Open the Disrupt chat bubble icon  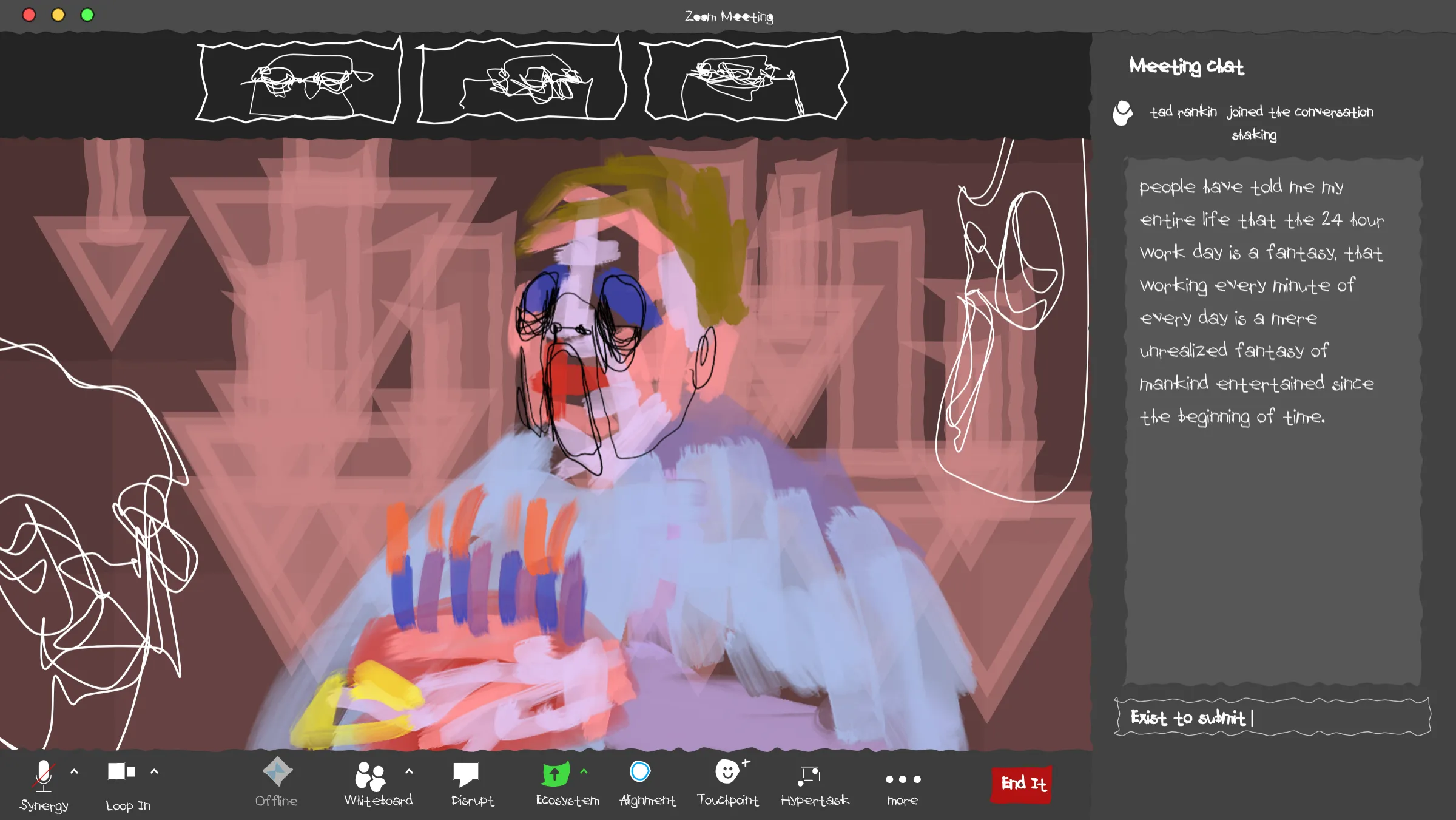465,775
